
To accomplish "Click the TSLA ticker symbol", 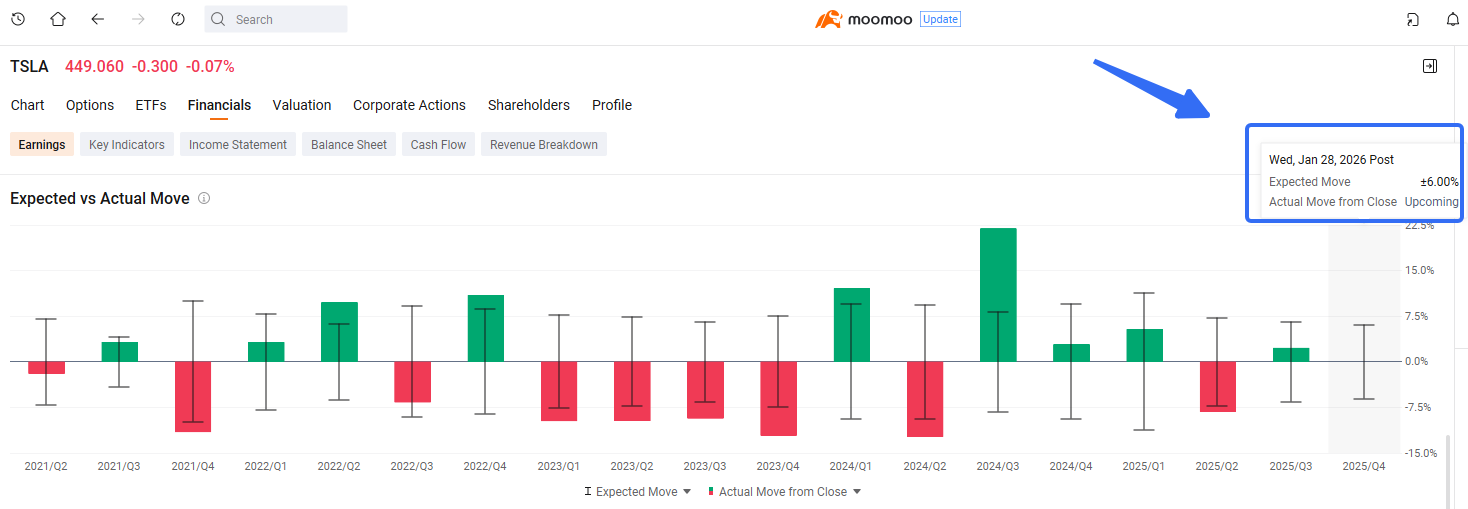I will [x=29, y=66].
